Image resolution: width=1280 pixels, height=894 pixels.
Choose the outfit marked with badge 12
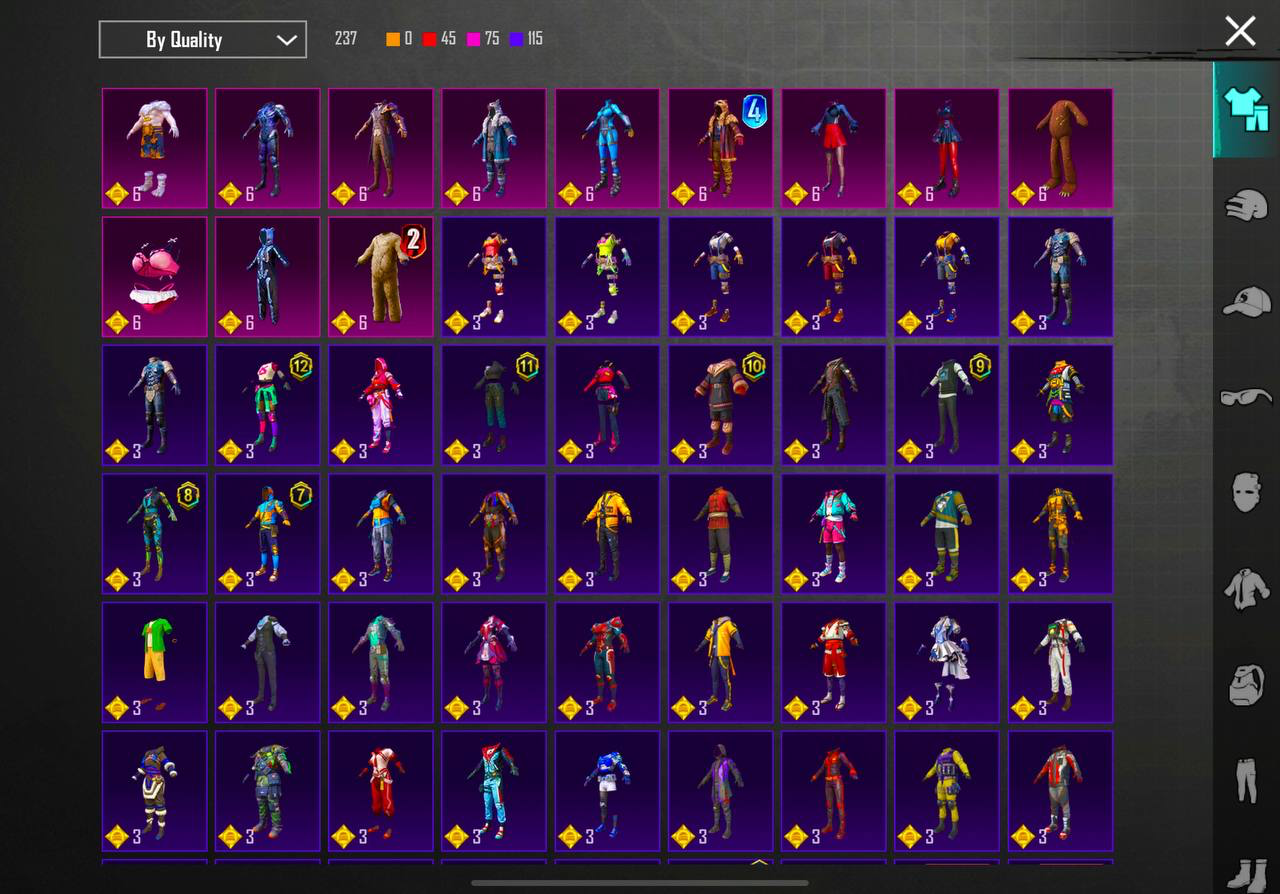[x=268, y=405]
